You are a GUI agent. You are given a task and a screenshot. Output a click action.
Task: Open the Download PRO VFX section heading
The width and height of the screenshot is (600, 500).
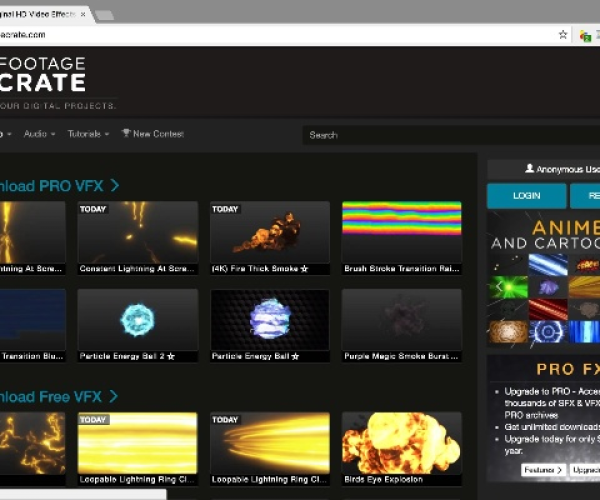pyautogui.click(x=59, y=186)
